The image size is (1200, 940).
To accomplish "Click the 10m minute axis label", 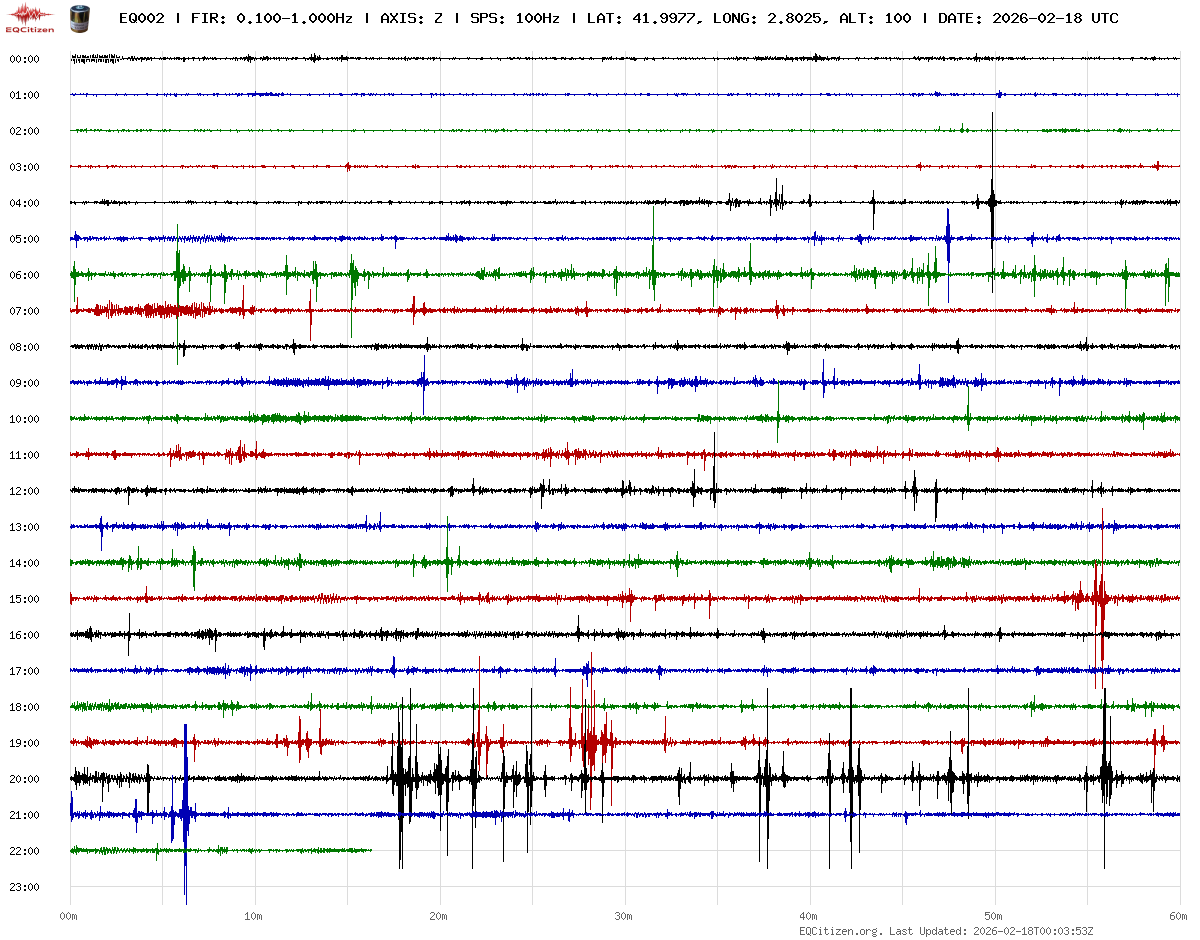I will (x=254, y=916).
